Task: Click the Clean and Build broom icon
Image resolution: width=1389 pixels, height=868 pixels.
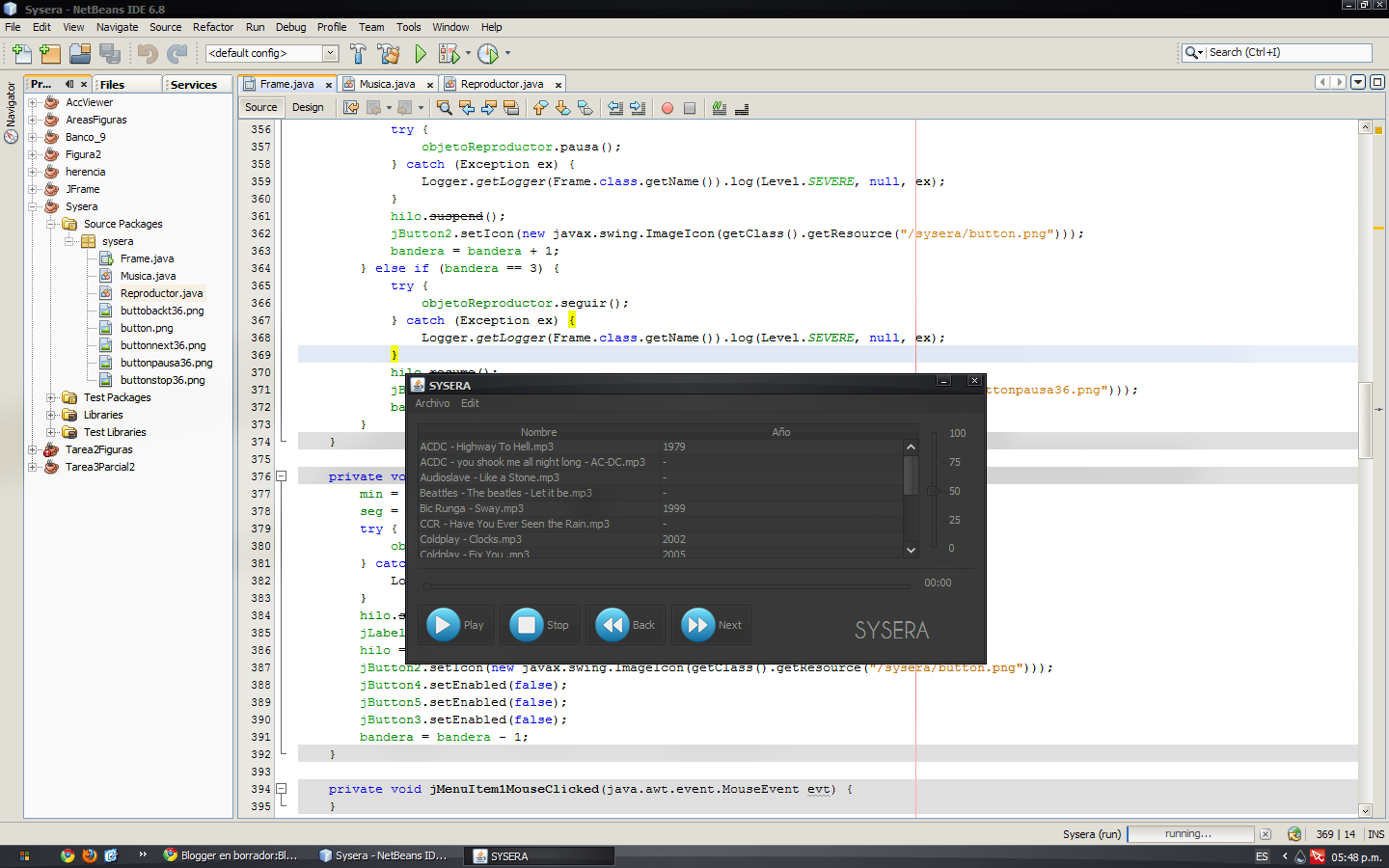Action: (389, 54)
